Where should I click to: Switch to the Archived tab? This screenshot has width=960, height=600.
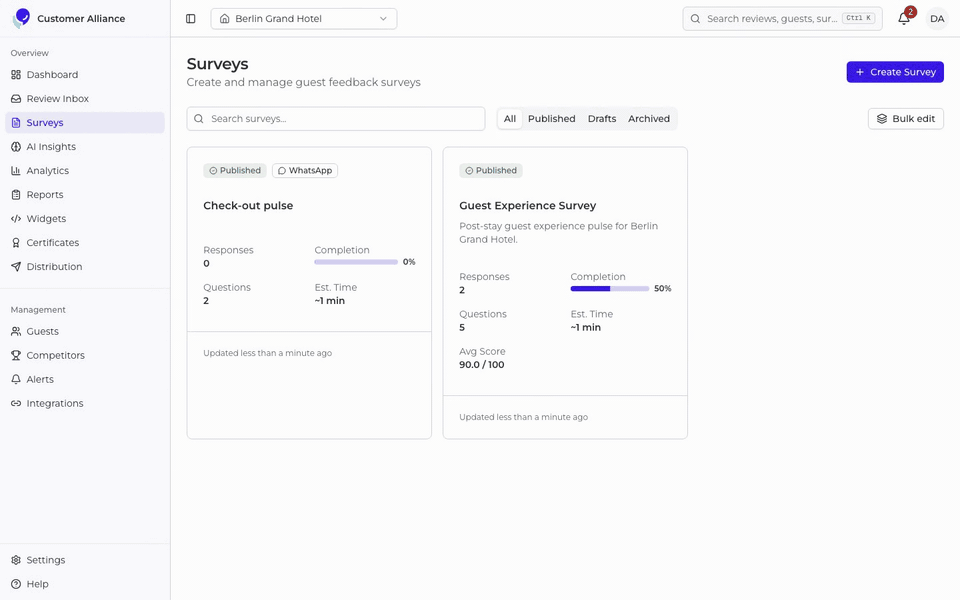pyautogui.click(x=649, y=119)
